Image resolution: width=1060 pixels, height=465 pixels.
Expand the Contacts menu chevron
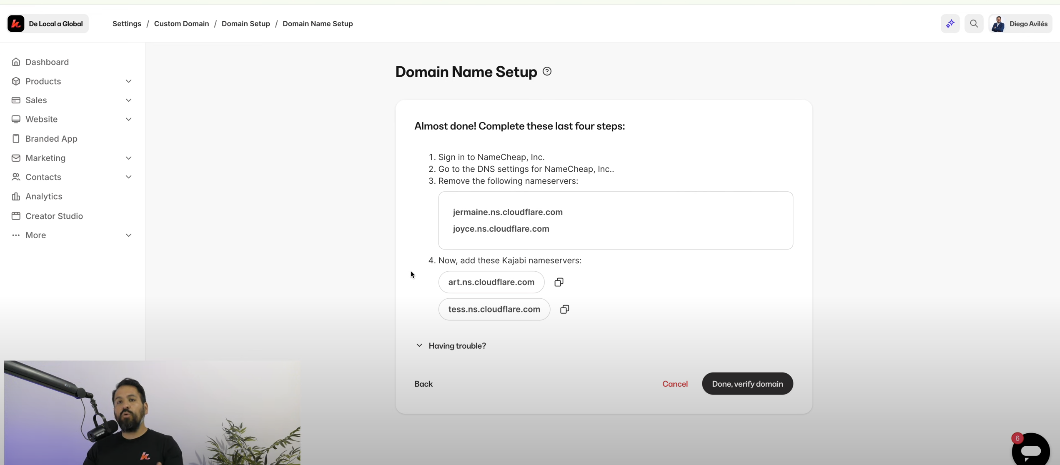pos(128,177)
